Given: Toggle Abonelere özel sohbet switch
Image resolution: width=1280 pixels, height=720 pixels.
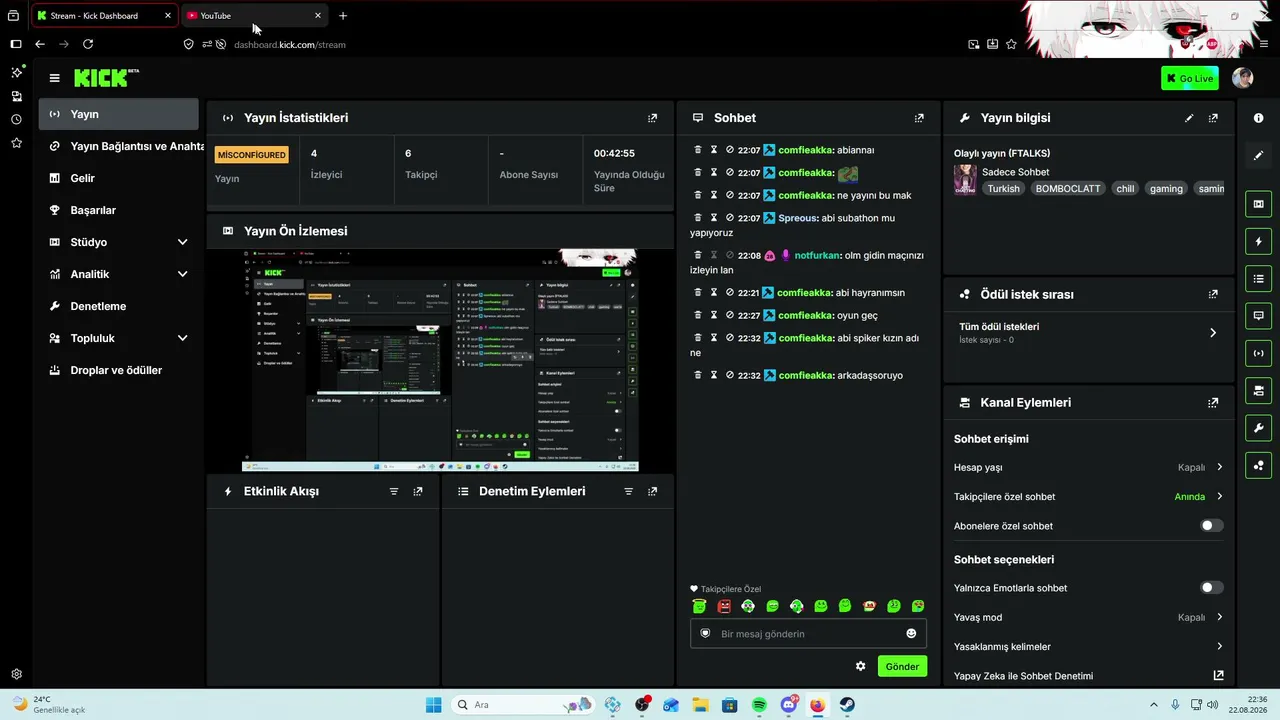Looking at the screenshot, I should [1211, 526].
